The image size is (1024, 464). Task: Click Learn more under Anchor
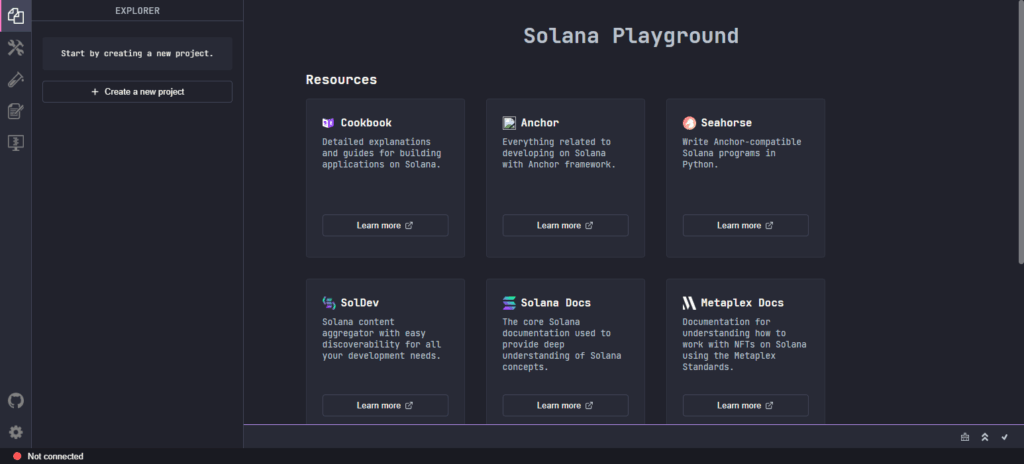[x=565, y=225]
